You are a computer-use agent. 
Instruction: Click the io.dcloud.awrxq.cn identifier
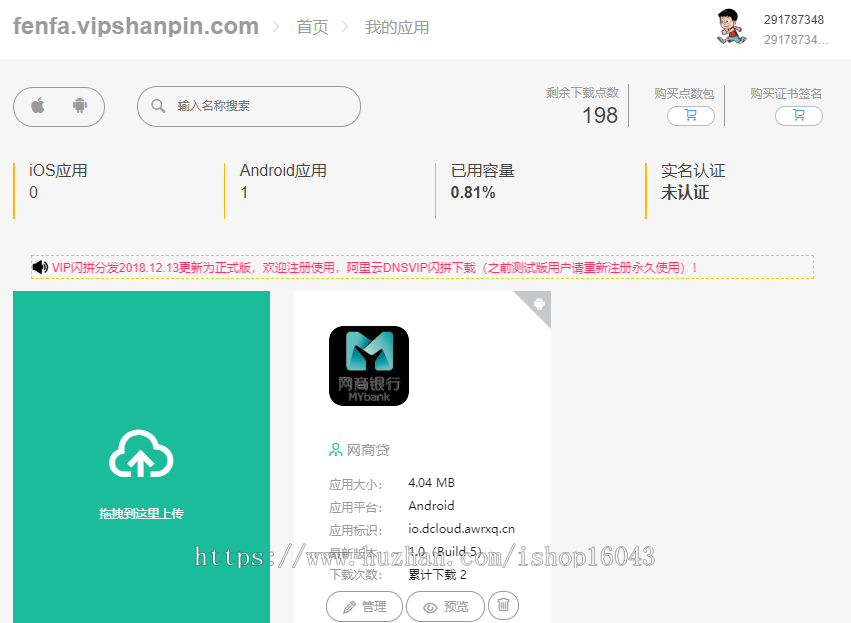click(461, 529)
